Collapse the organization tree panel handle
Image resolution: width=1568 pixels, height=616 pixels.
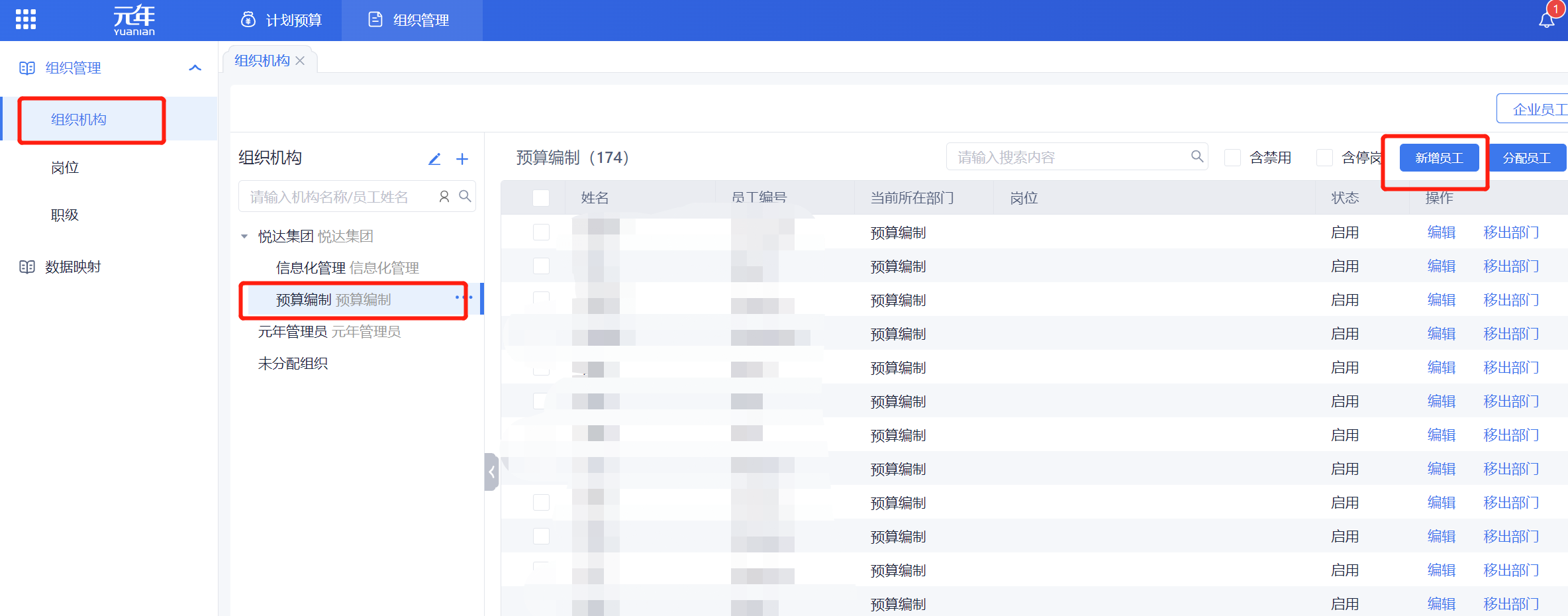click(491, 472)
